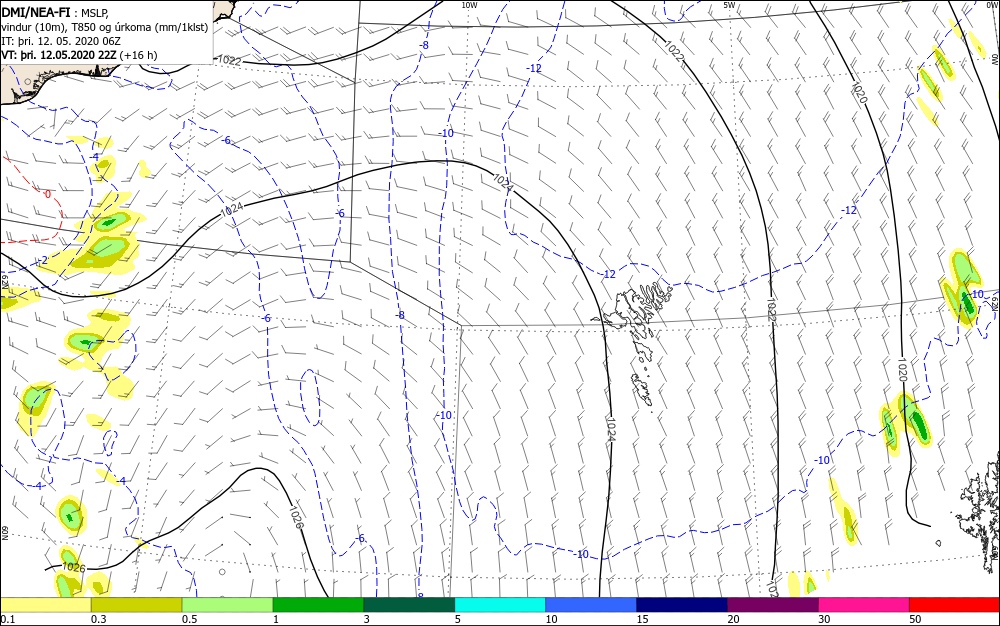Click the "5W" longitude label
The height and width of the screenshot is (626, 1000).
729,5
